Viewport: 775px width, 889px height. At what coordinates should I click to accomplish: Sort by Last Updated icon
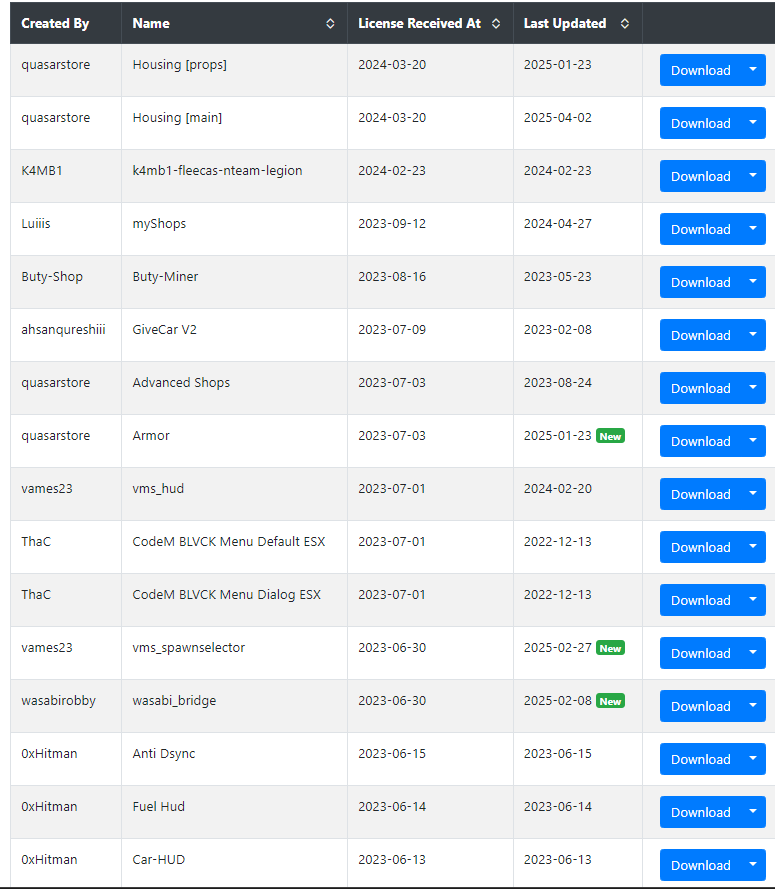(625, 24)
